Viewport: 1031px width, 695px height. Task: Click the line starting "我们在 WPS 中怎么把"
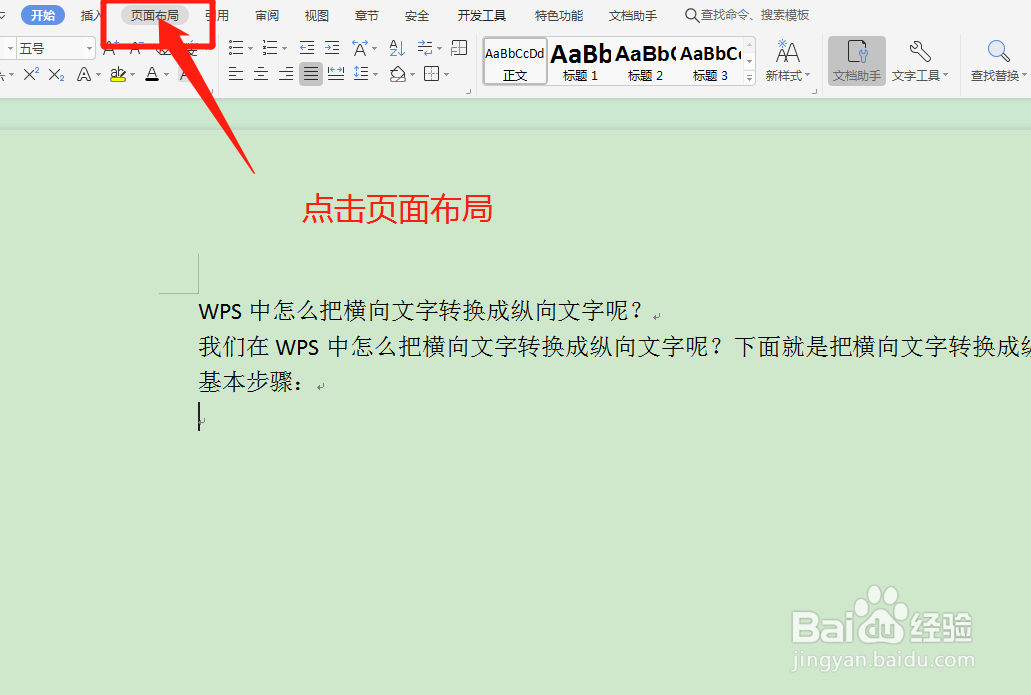615,347
